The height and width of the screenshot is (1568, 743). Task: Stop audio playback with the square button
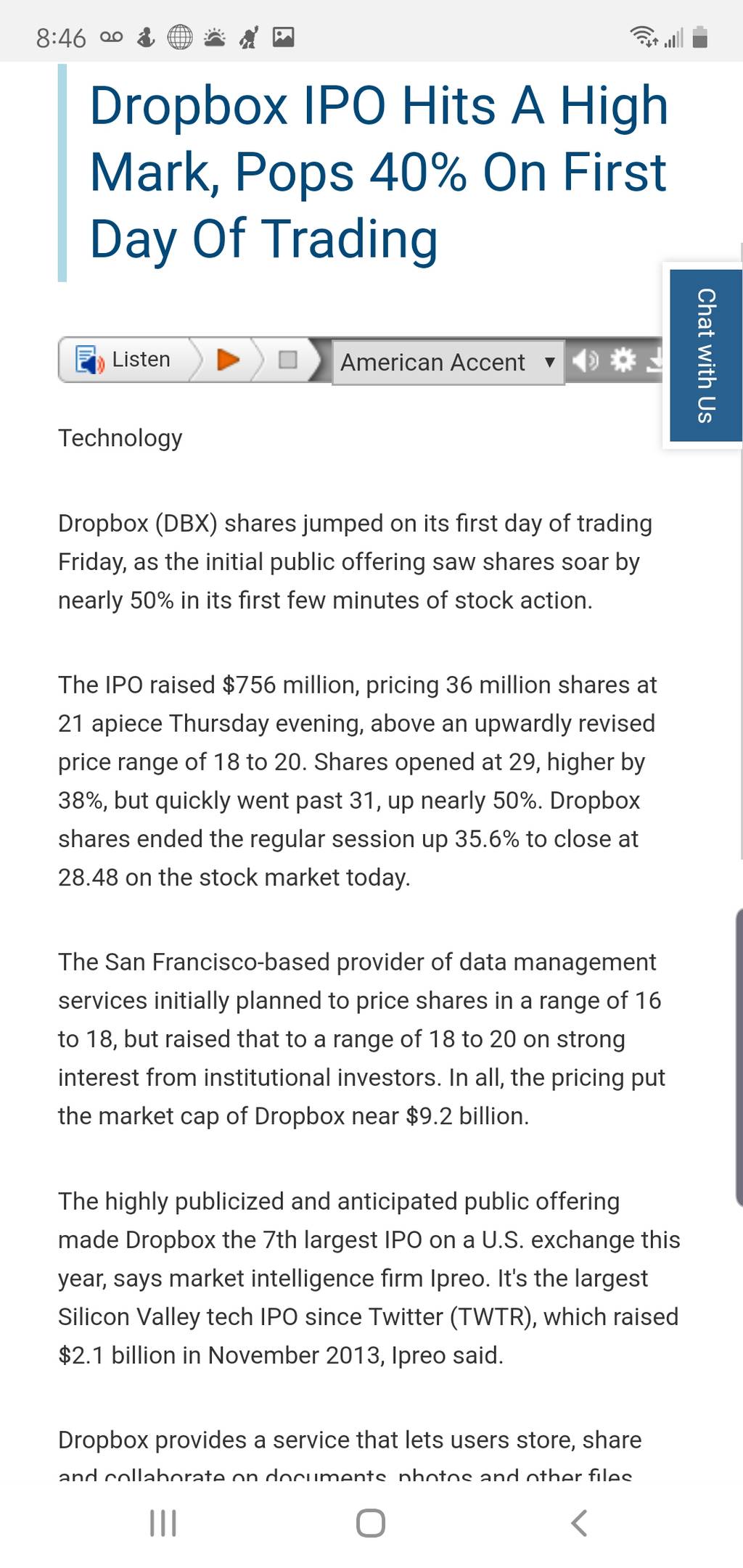click(288, 359)
